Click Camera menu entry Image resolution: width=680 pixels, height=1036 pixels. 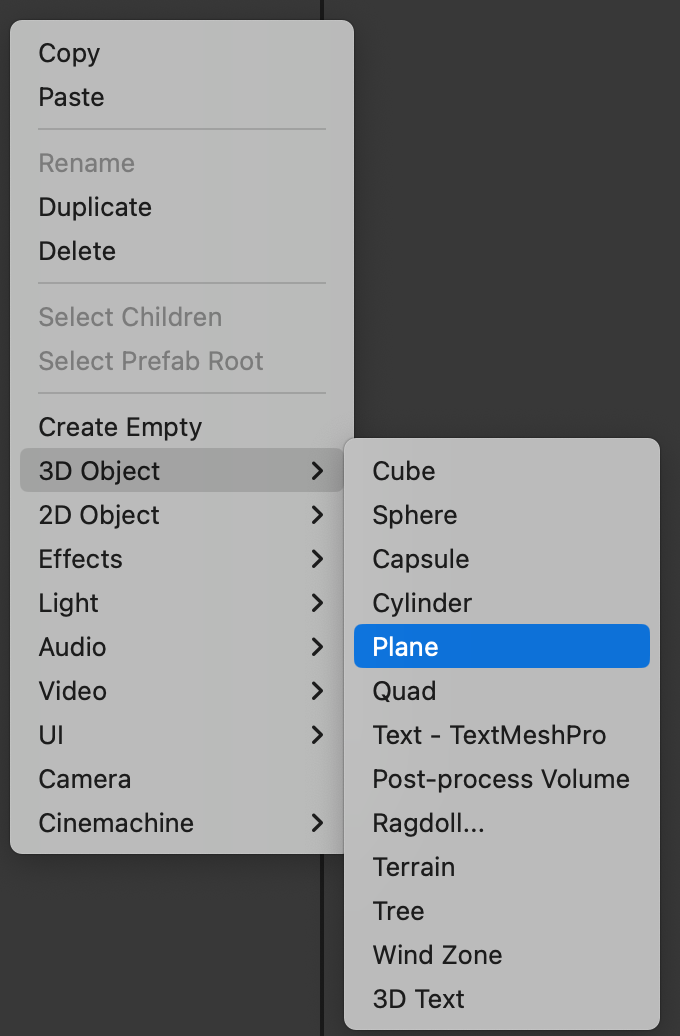(182, 778)
